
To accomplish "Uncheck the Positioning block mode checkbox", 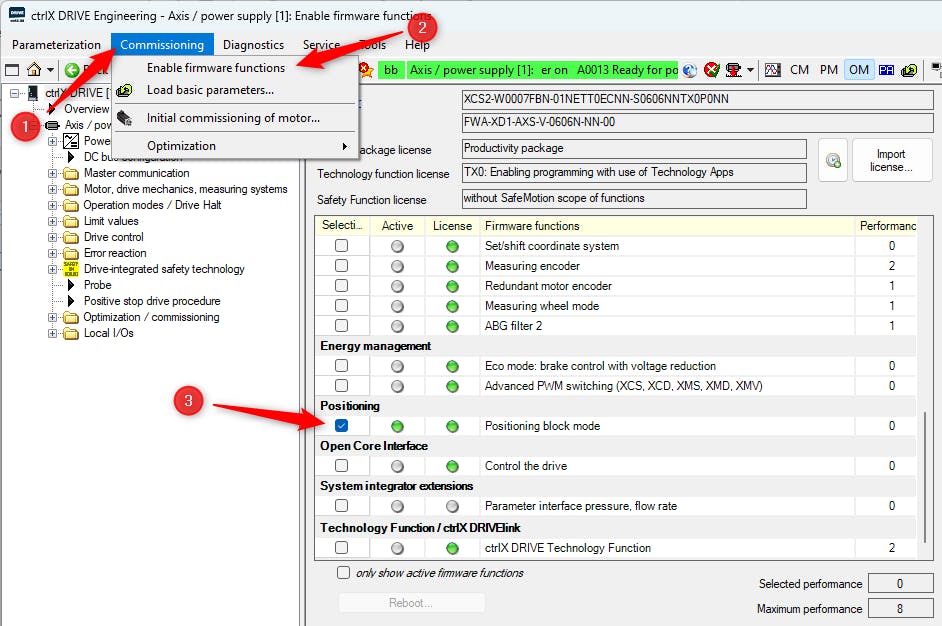I will (x=342, y=426).
